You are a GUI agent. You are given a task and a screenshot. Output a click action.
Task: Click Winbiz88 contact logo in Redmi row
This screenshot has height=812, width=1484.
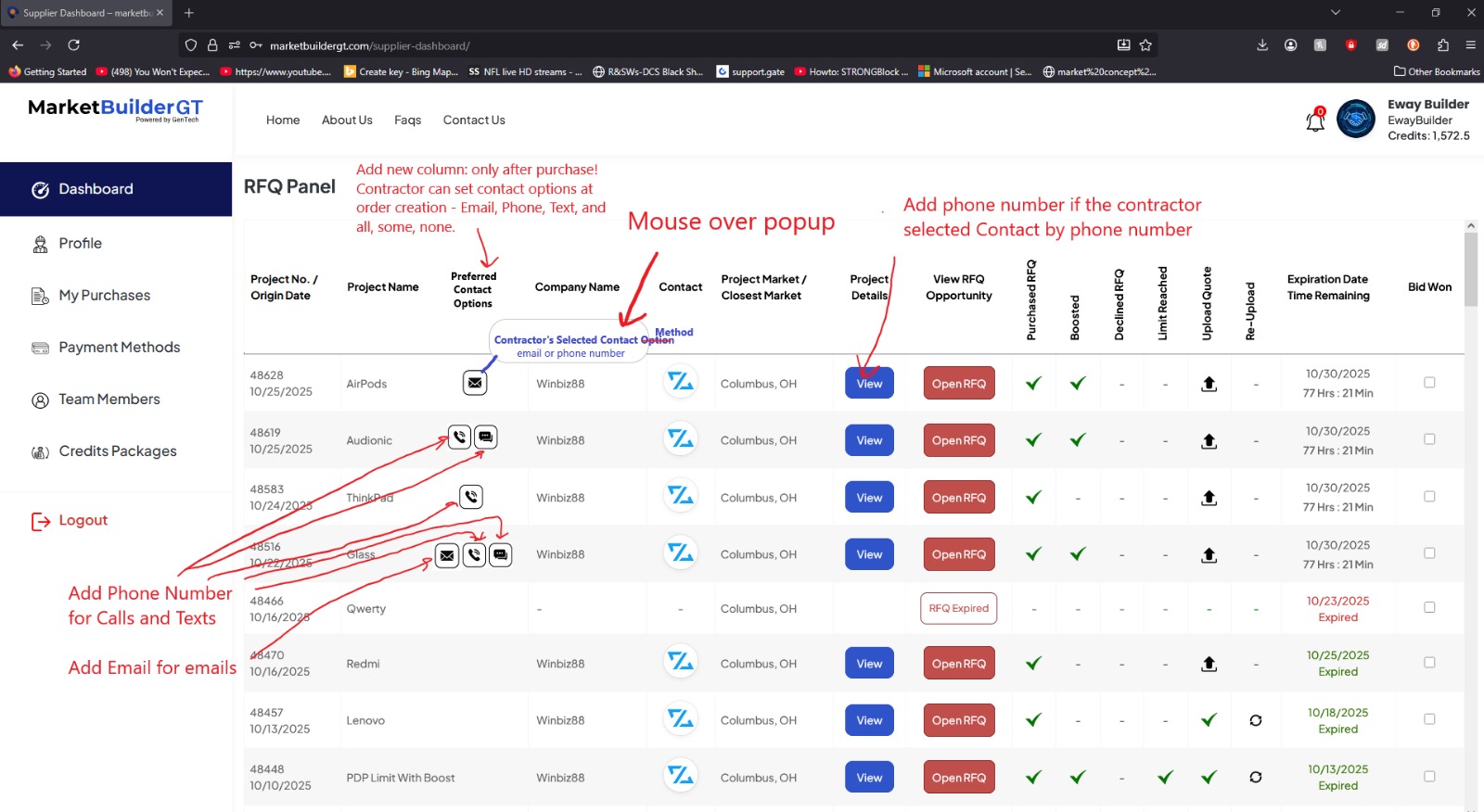[x=681, y=663]
